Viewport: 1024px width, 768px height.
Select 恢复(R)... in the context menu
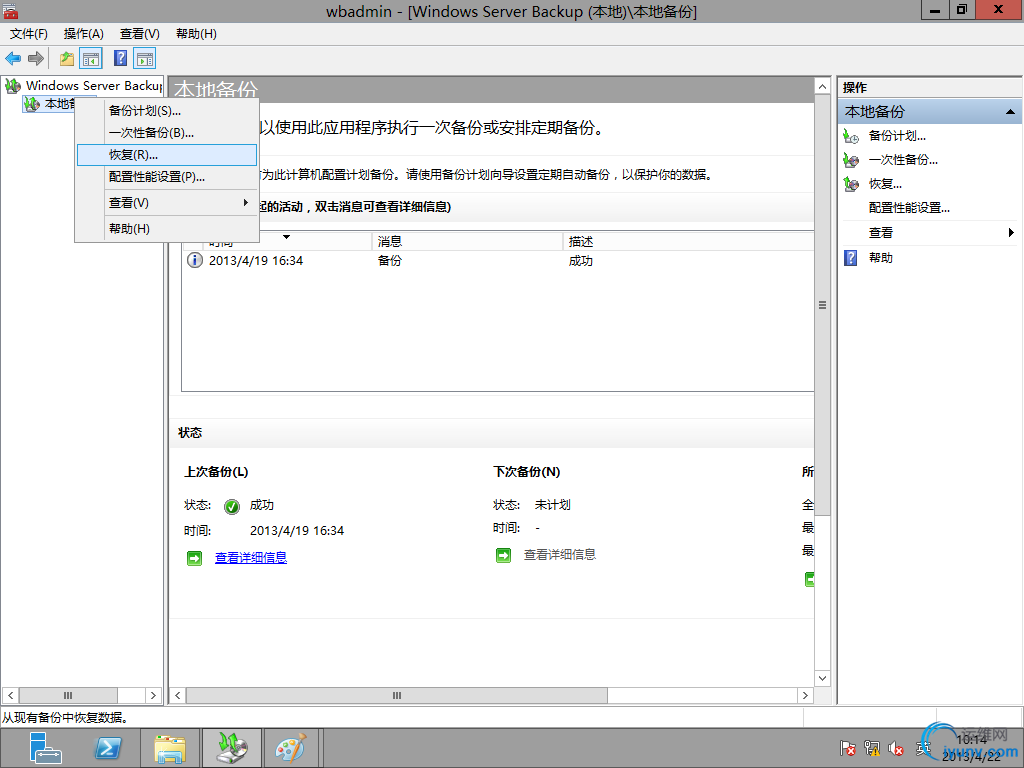click(167, 155)
